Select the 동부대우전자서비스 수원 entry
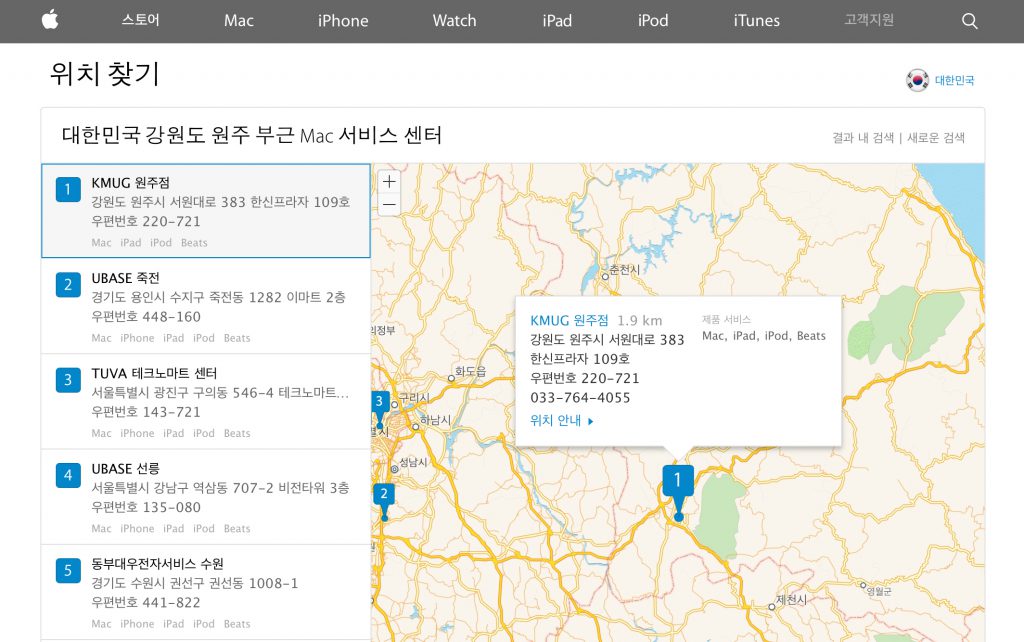Viewport: 1024px width, 642px height. 205,592
